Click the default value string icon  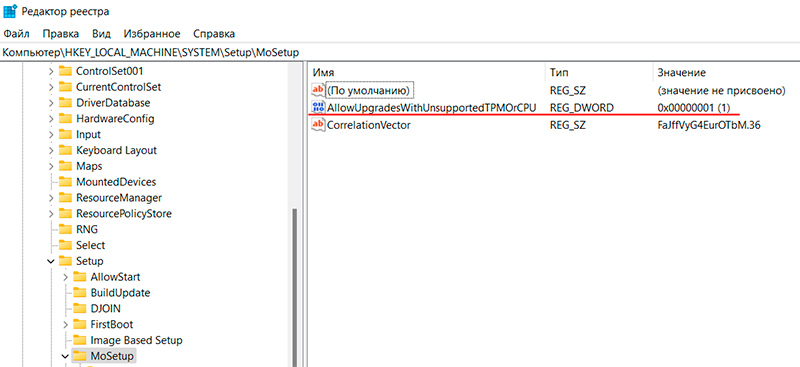[x=318, y=90]
